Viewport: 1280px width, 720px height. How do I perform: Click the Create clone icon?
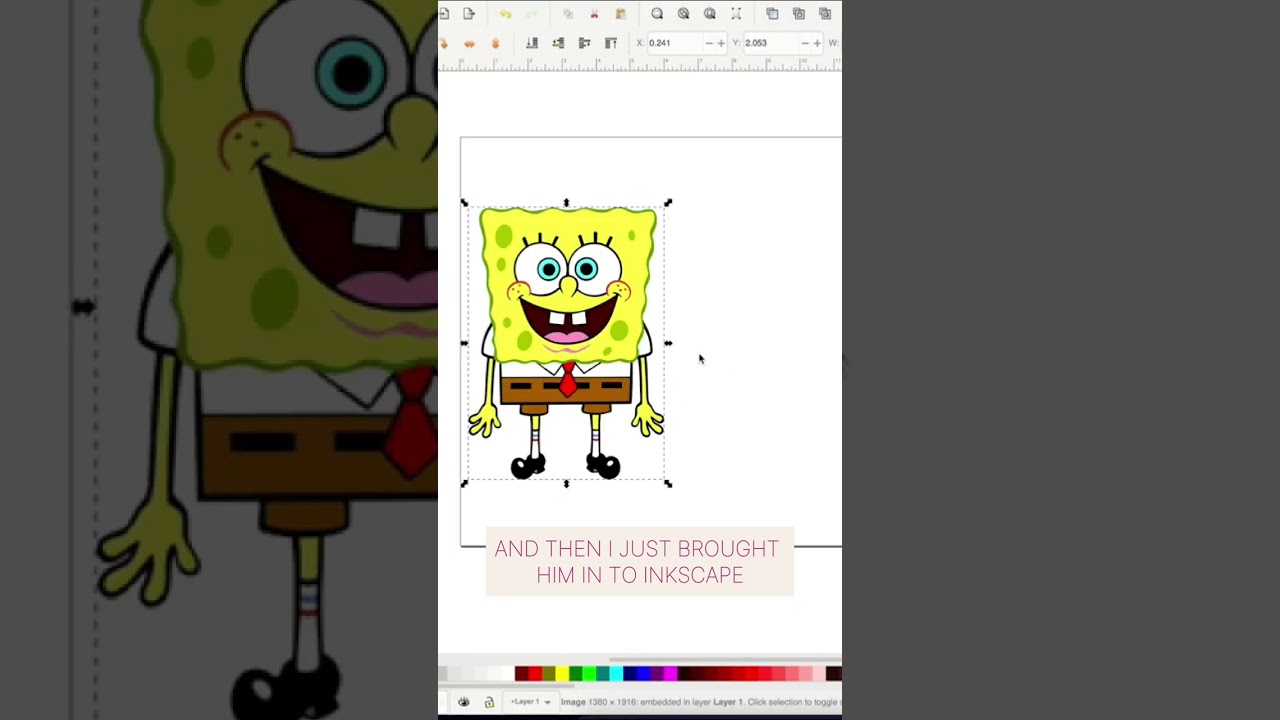798,14
